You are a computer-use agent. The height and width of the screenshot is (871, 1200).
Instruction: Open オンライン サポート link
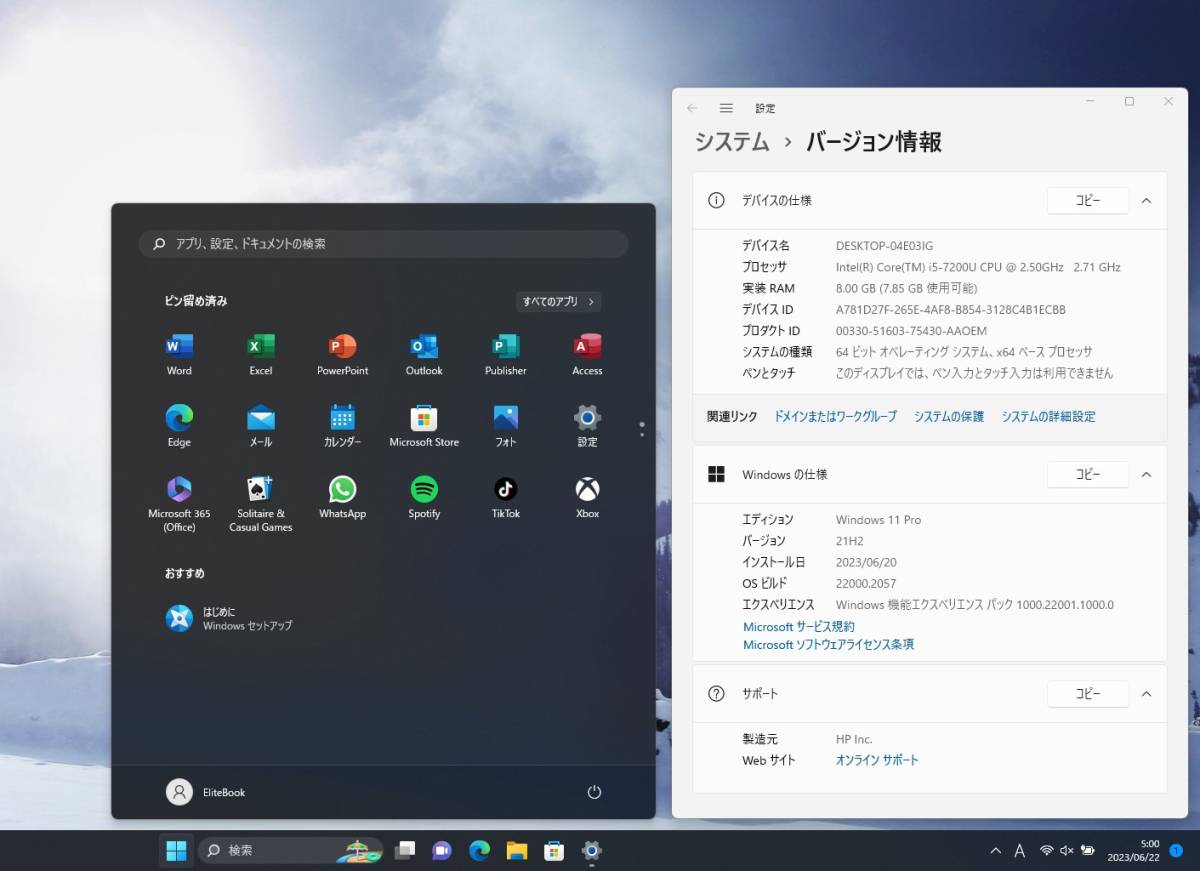click(877, 760)
